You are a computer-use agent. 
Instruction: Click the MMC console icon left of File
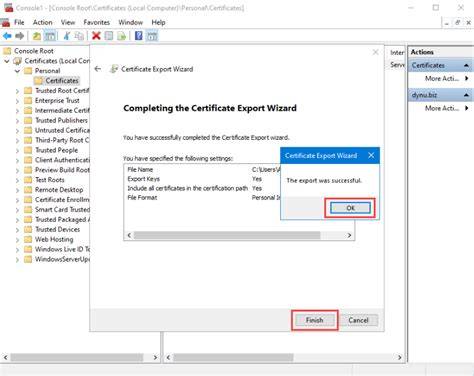5,22
